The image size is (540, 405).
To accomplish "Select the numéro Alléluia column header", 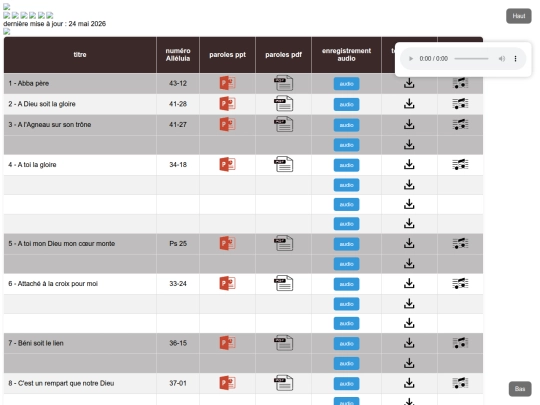I will pyautogui.click(x=178, y=55).
